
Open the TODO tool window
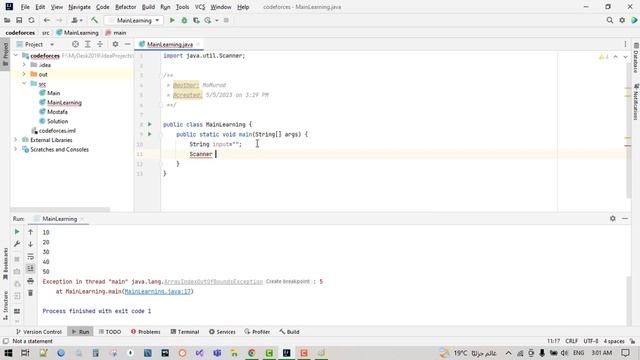point(110,332)
